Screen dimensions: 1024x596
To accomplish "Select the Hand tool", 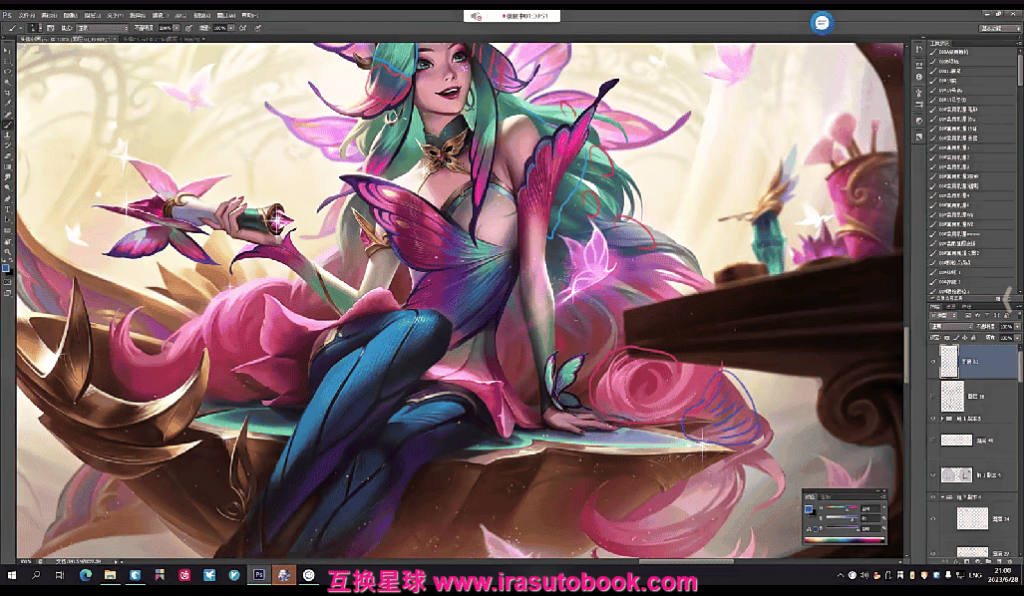I will pyautogui.click(x=7, y=241).
